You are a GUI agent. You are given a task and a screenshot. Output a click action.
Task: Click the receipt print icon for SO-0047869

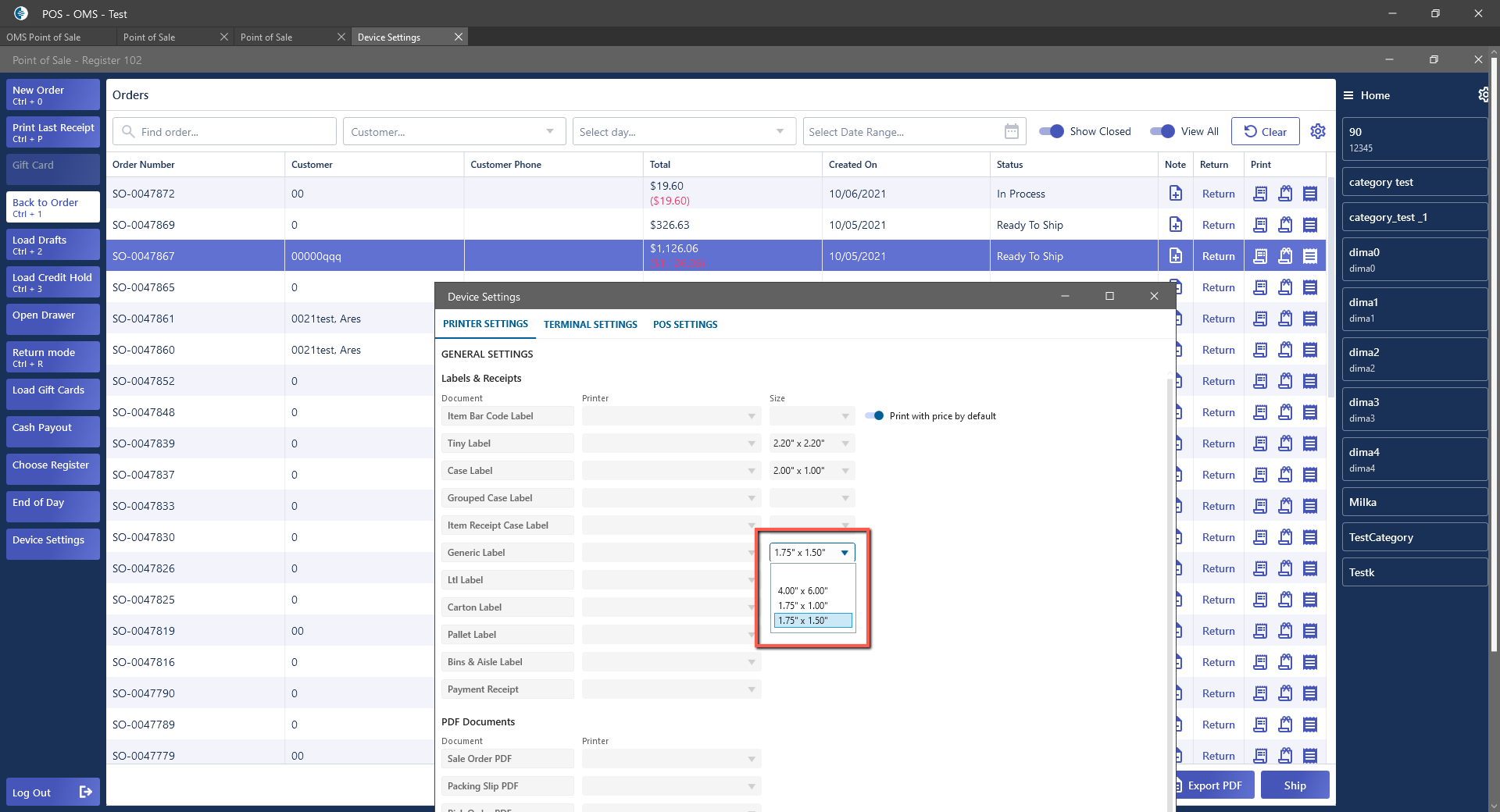(x=1260, y=225)
